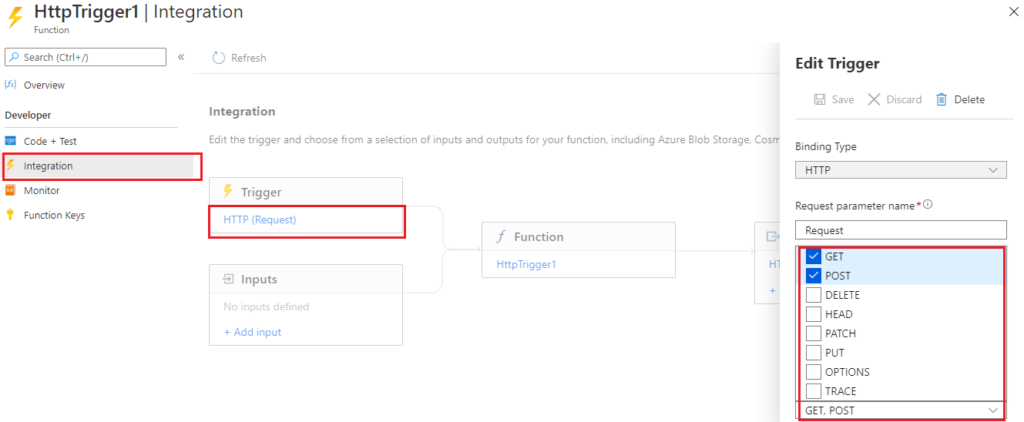Click the Request parameter name field
This screenshot has height=422, width=1024.
coord(901,230)
